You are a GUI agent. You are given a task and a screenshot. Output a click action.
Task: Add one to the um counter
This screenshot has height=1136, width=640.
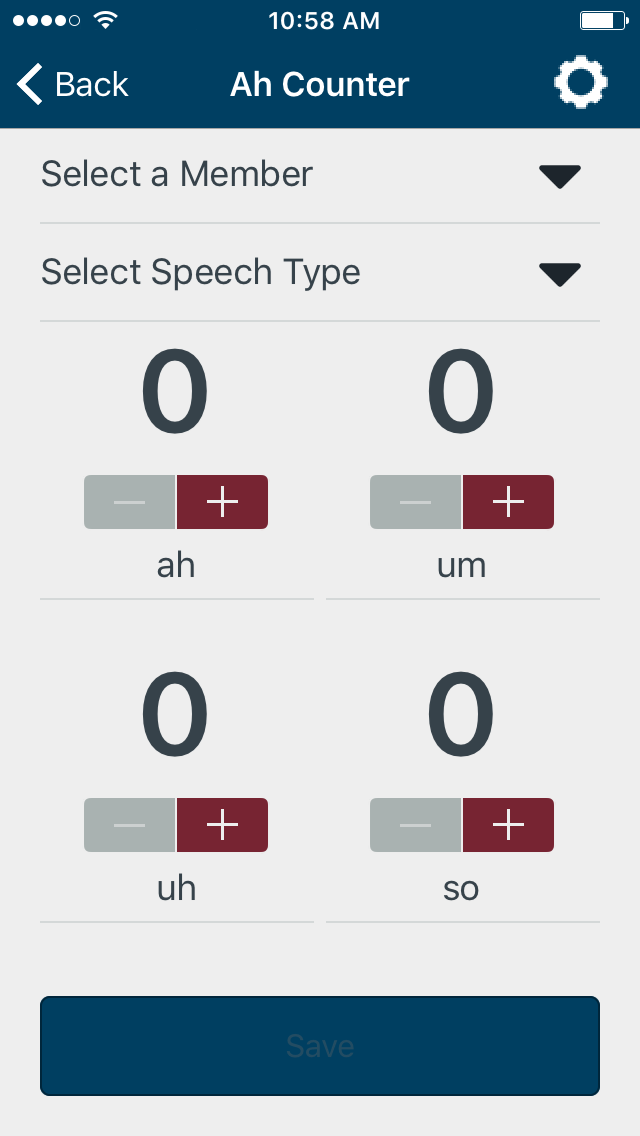[x=508, y=502]
